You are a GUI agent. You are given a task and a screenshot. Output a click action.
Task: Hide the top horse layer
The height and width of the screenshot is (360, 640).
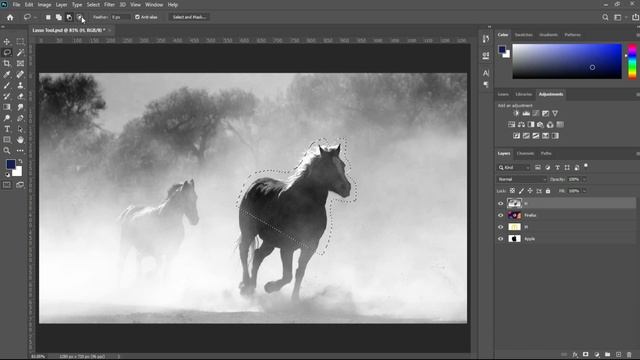point(500,203)
